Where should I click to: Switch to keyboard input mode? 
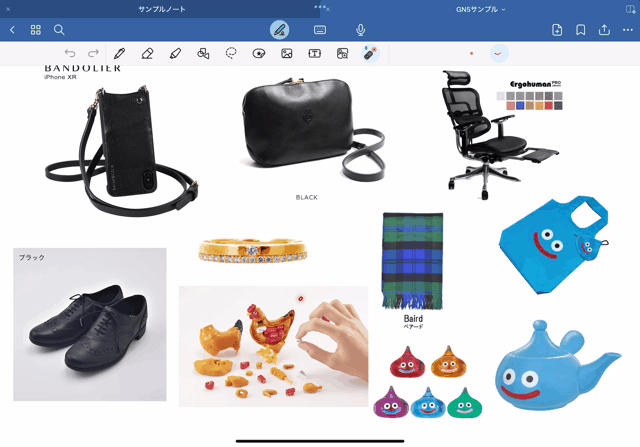click(x=320, y=30)
